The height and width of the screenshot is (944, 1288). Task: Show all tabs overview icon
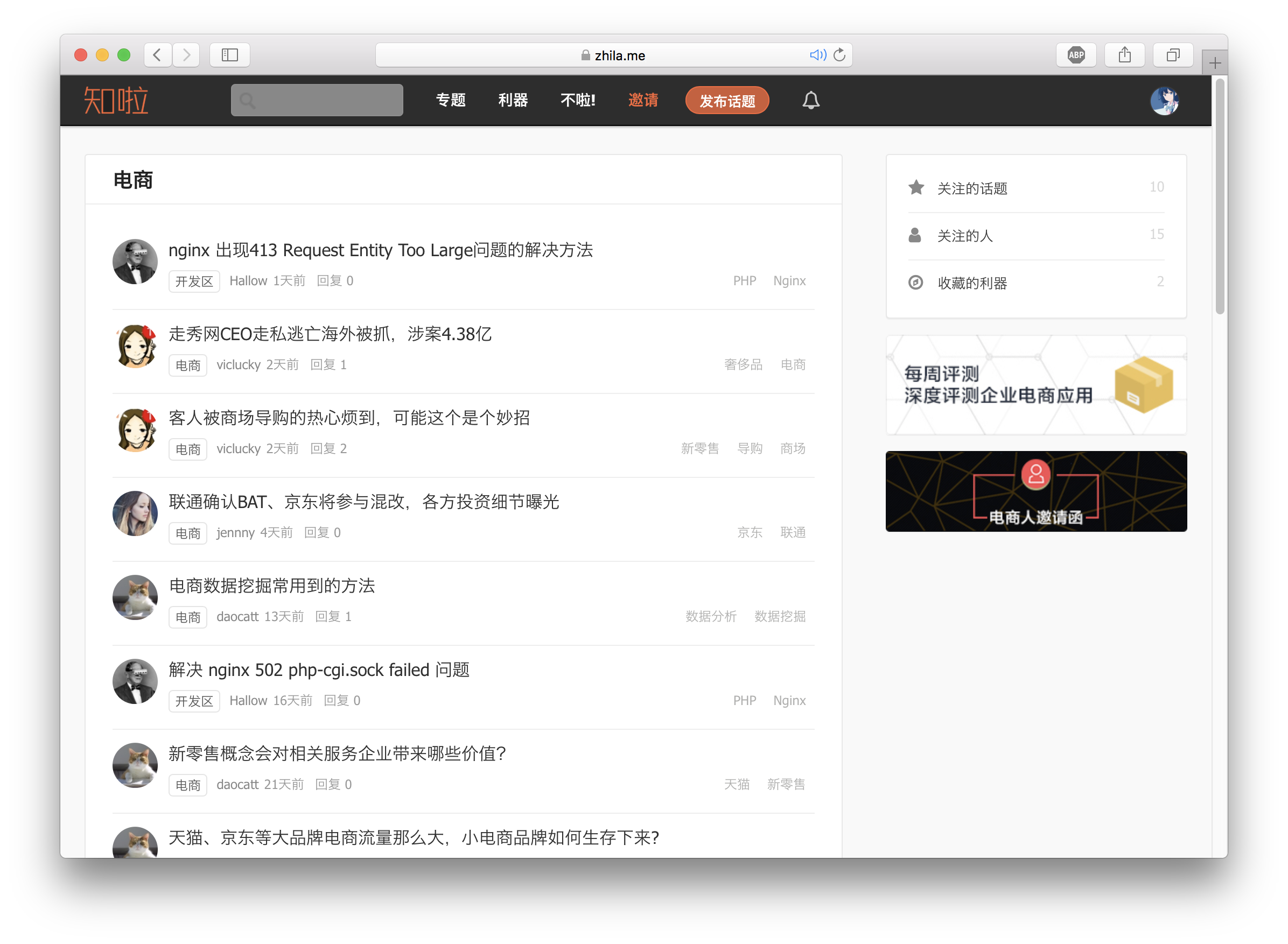pyautogui.click(x=1173, y=55)
